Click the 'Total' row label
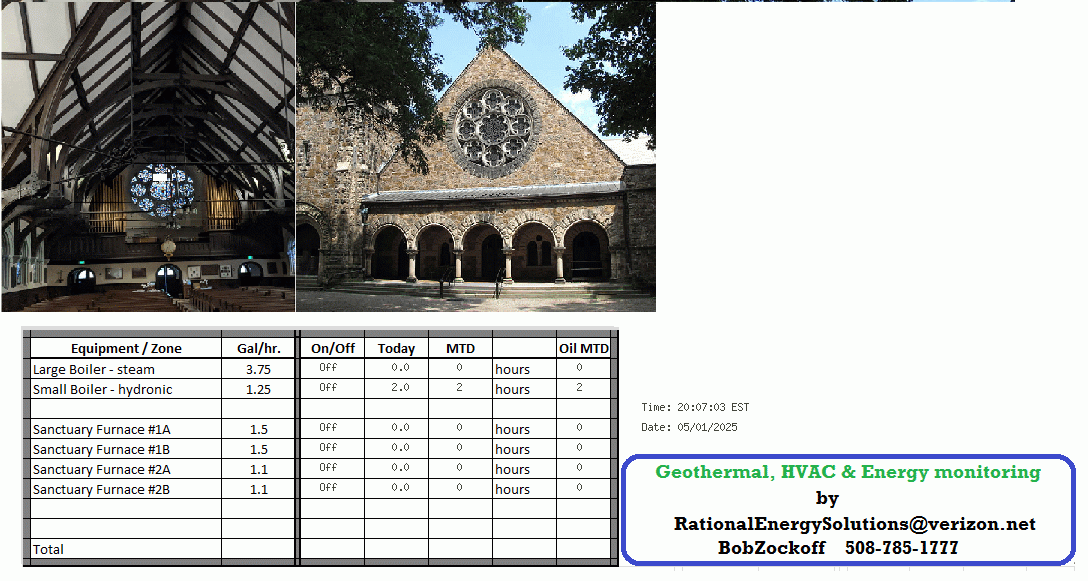The image size is (1088, 581). pos(48,550)
